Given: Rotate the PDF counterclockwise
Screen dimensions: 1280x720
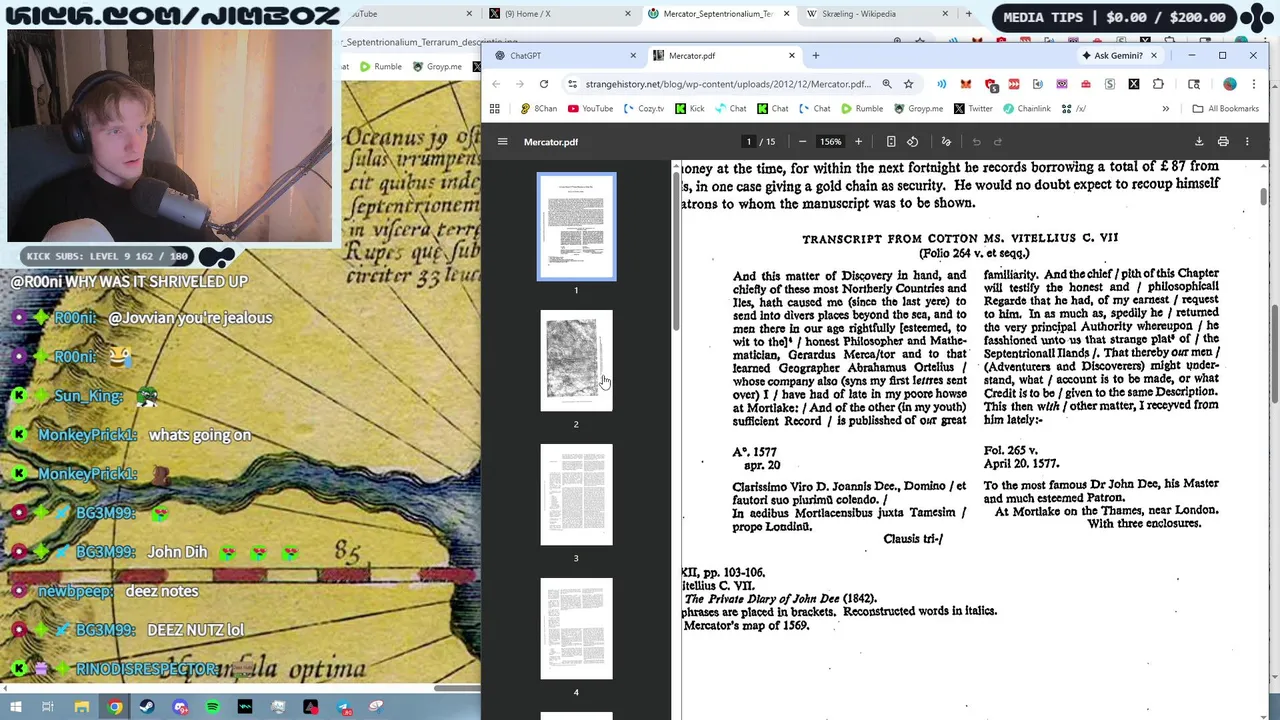Looking at the screenshot, I should (912, 142).
